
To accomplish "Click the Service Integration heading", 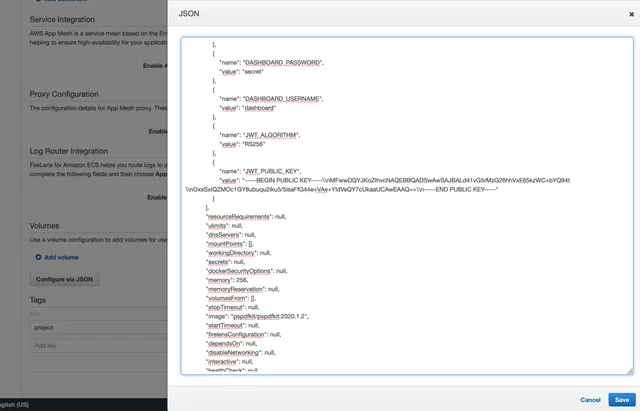I will (x=62, y=19).
